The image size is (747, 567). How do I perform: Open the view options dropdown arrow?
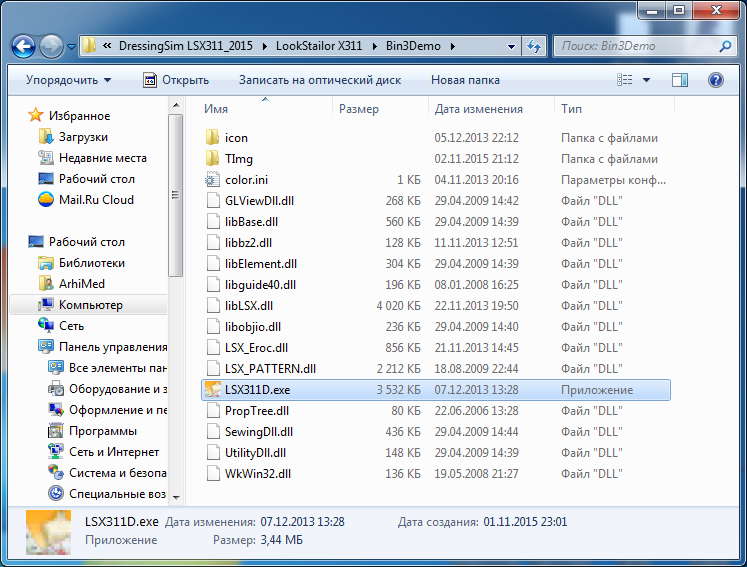pyautogui.click(x=646, y=80)
